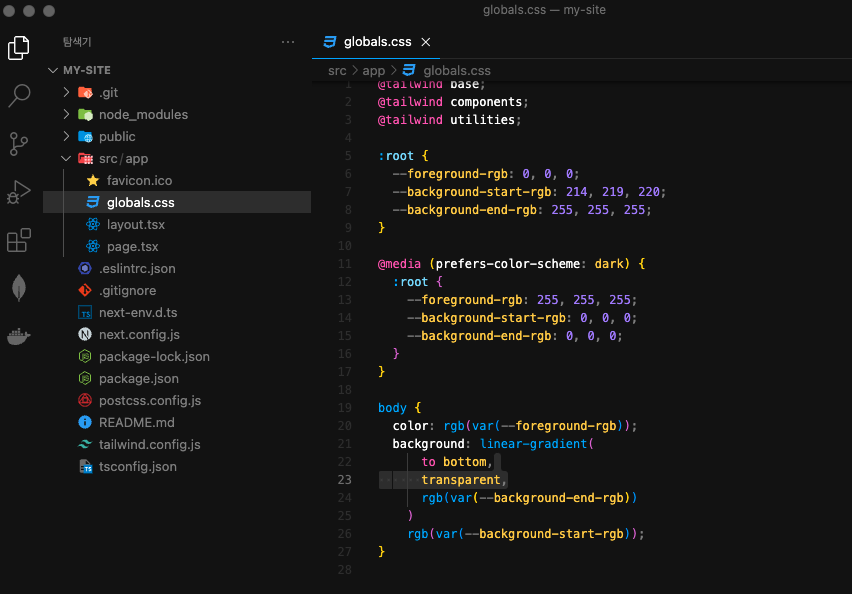This screenshot has height=594, width=852.
Task: Open next-env.d.ts file
Action: click(177, 312)
